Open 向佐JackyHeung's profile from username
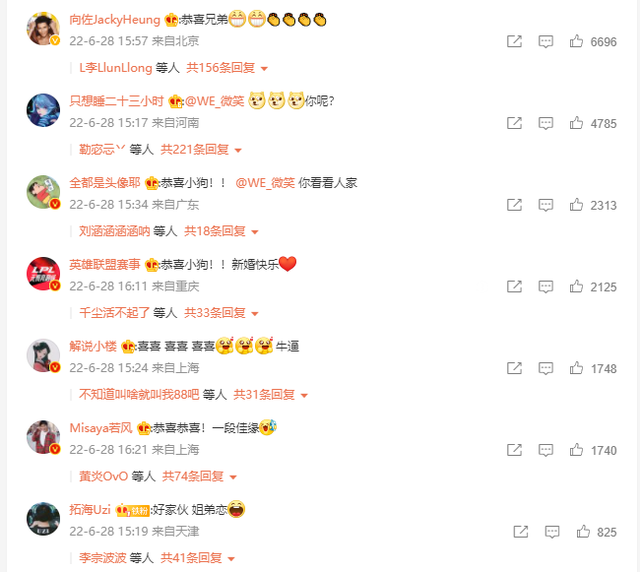640x572 pixels. 115,20
